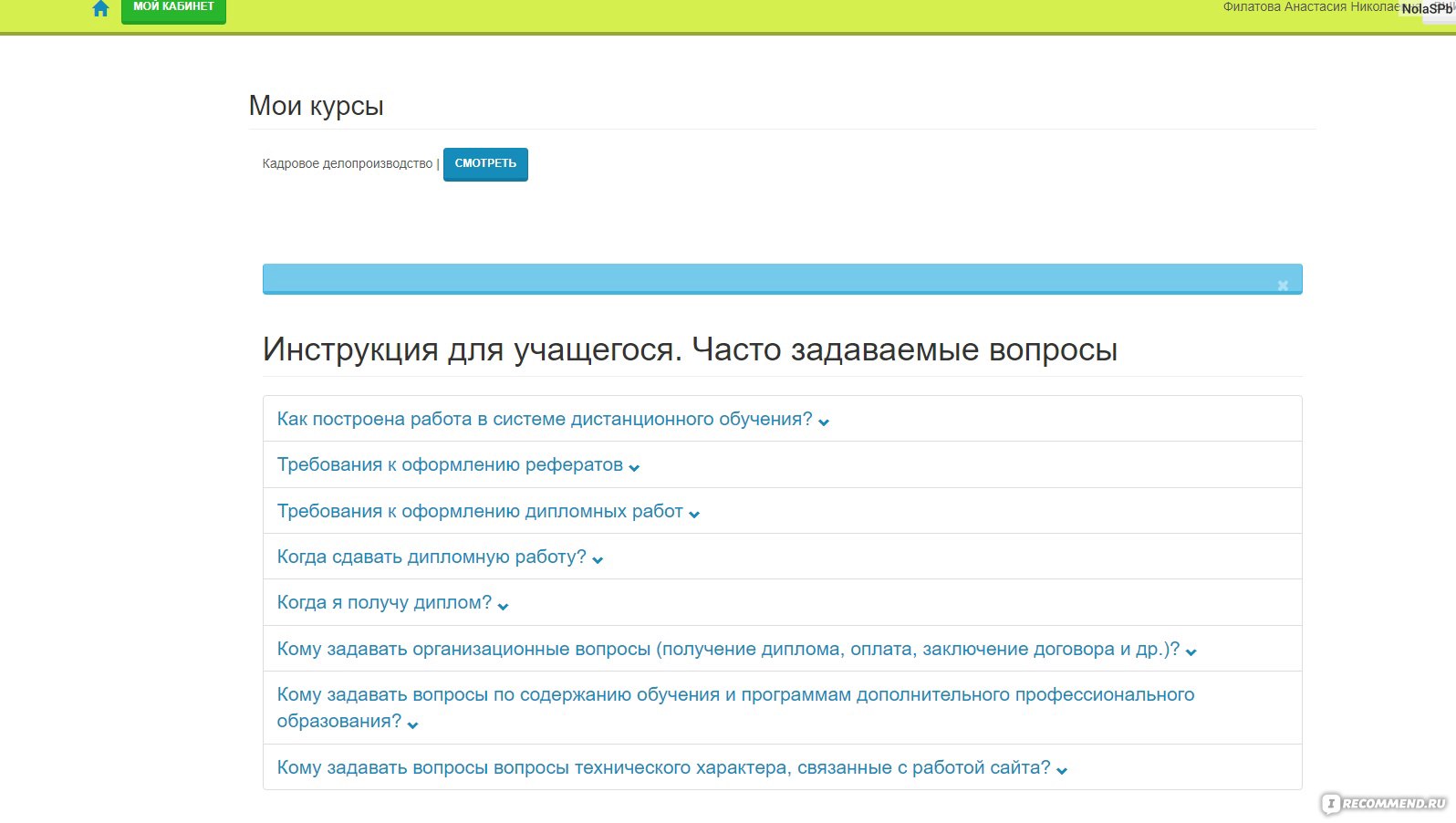1456x823 pixels.
Task: Expand 'Кому задавать вопросы технического характера' question
Action: 671,767
